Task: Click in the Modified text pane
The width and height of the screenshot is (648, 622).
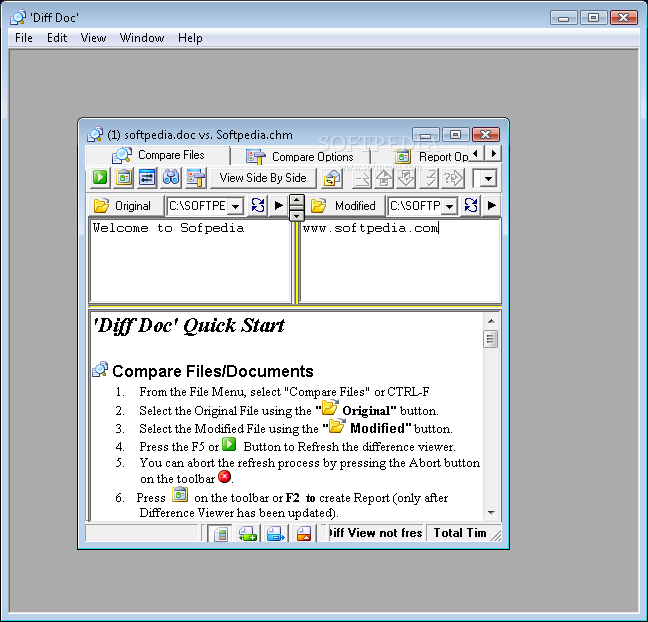Action: click(x=400, y=261)
